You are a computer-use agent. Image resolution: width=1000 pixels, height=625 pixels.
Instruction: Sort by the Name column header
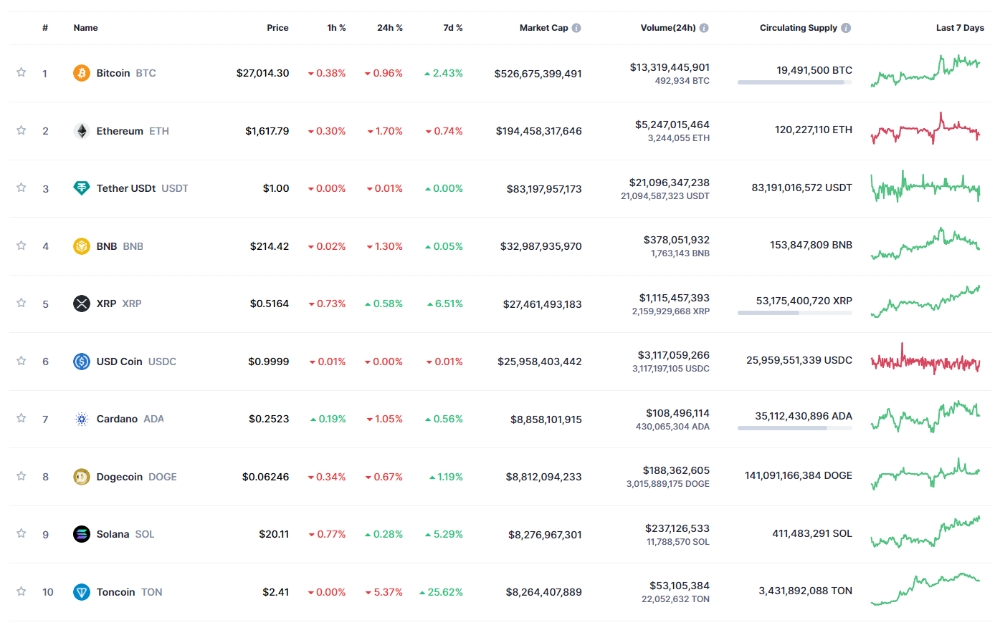[x=85, y=28]
